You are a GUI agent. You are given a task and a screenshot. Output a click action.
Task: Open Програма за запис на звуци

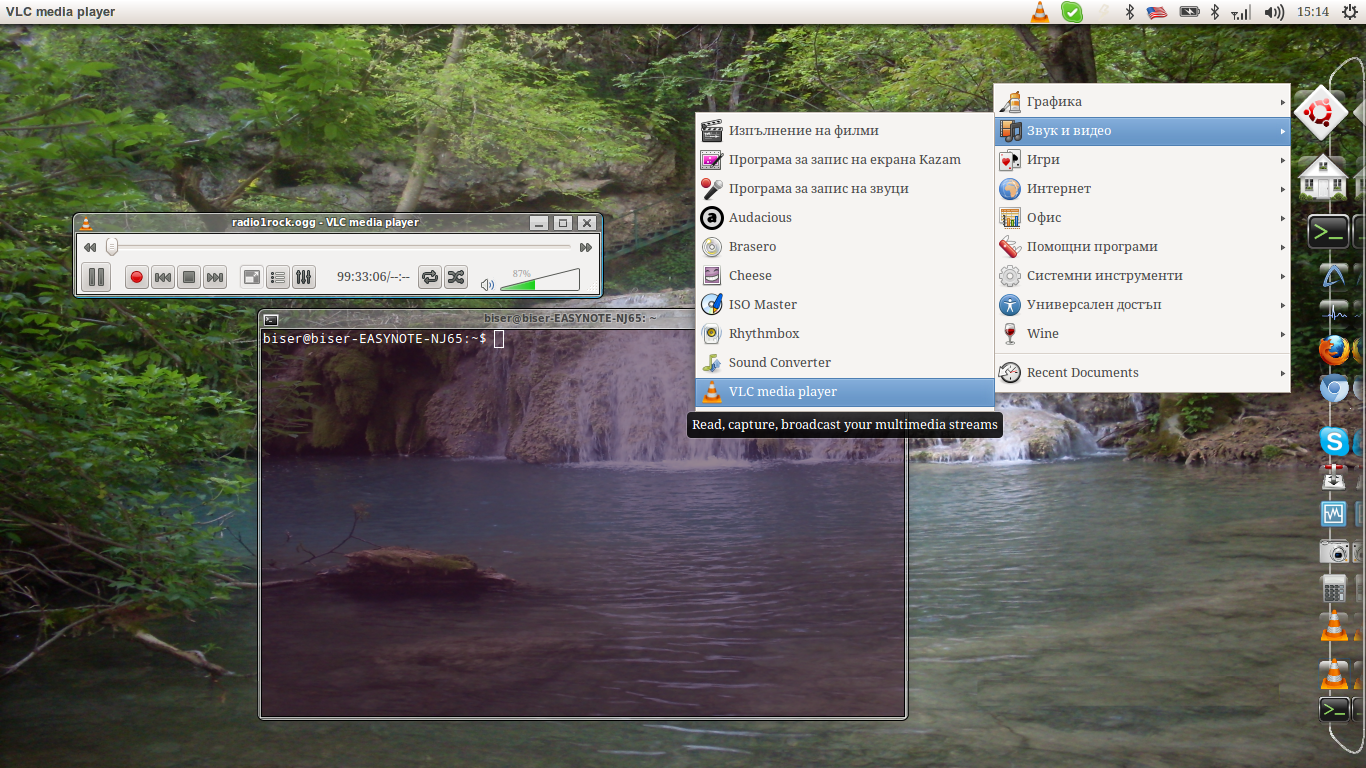845,188
